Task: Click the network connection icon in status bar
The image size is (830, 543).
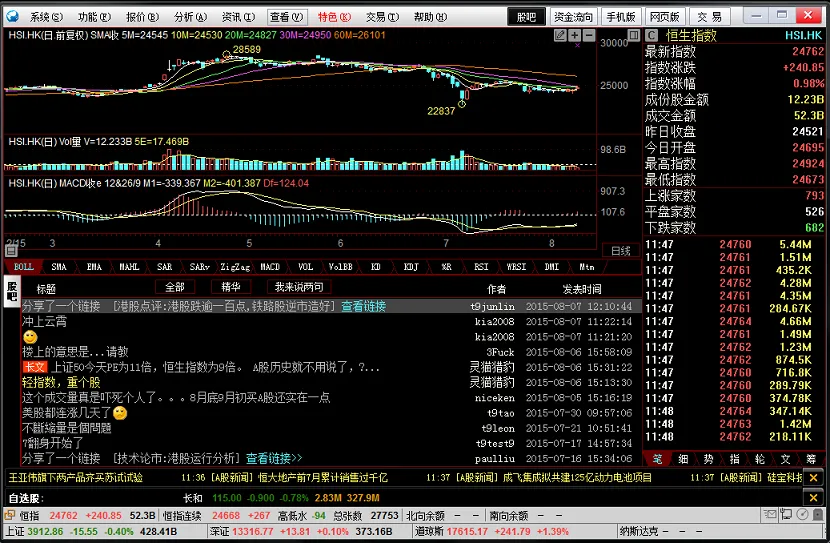Action: [786, 514]
